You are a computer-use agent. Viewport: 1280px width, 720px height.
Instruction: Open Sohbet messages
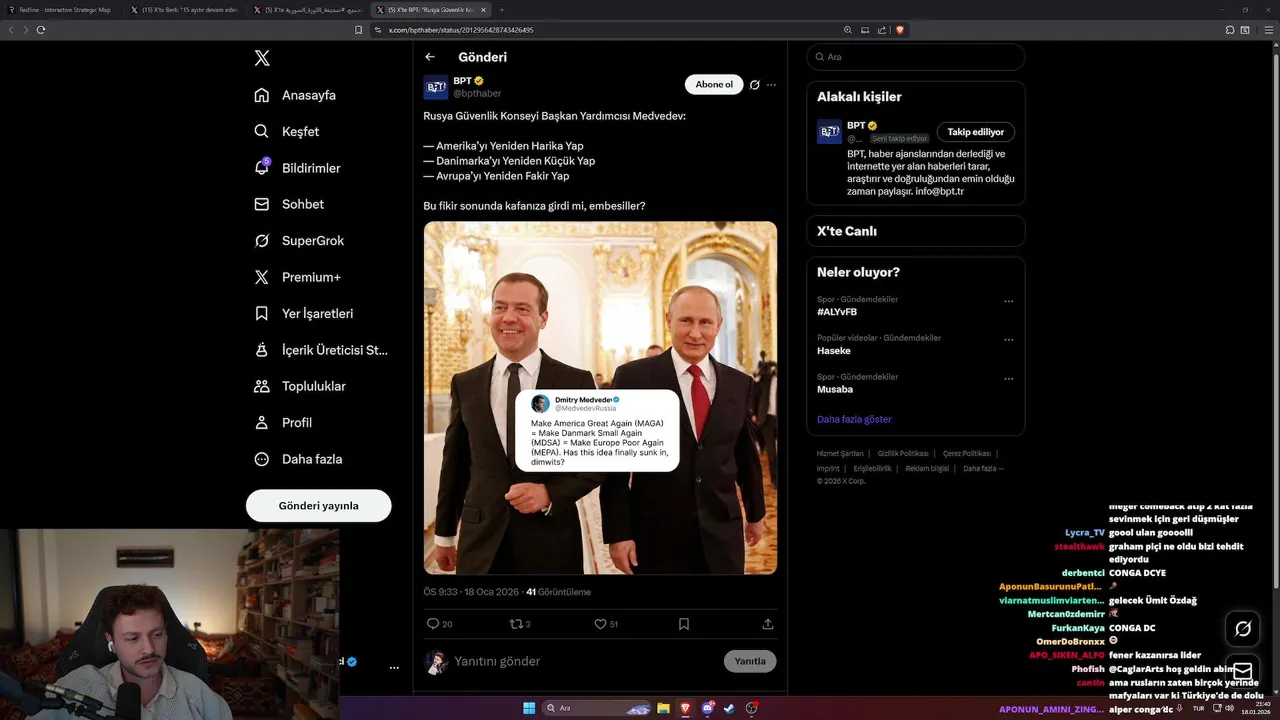coord(289,204)
